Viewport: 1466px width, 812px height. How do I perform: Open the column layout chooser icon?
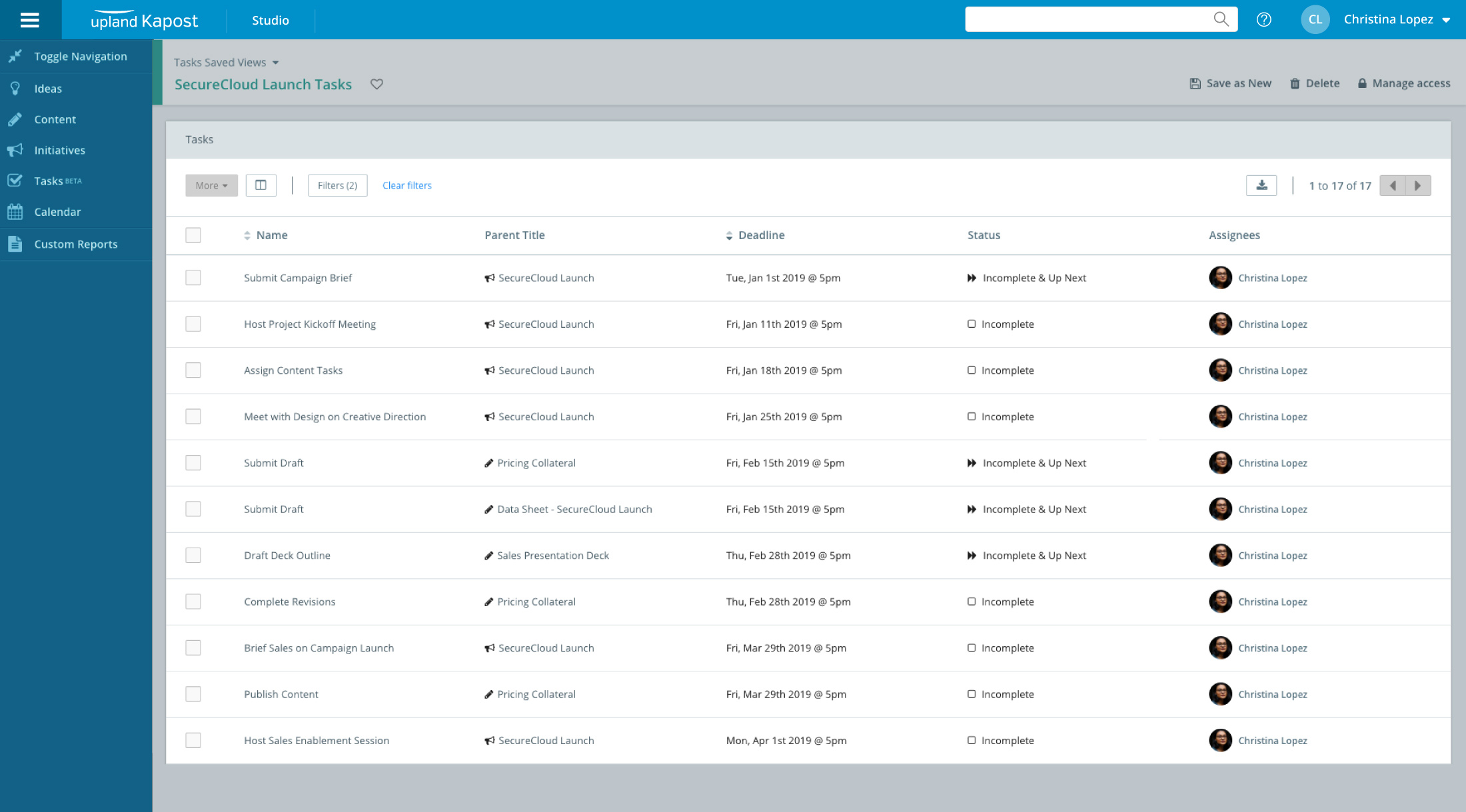(261, 185)
